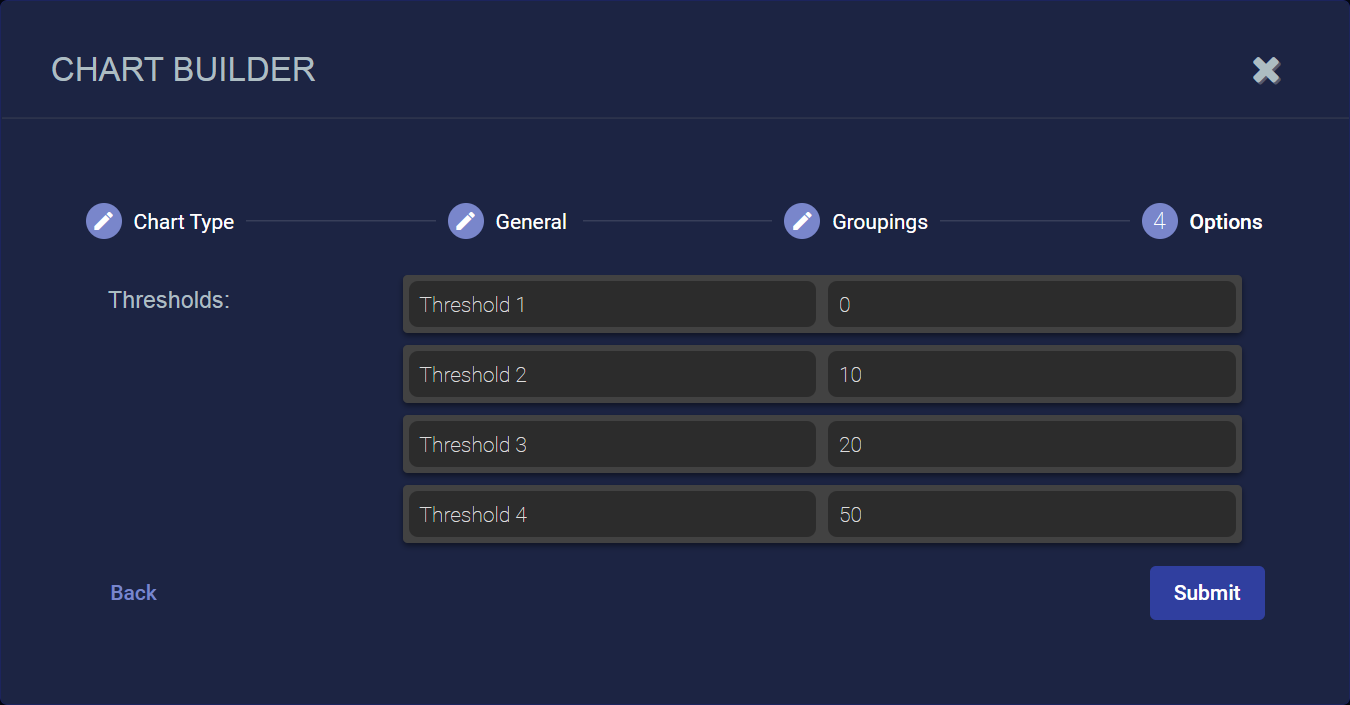Focus the value field containing 10
Image resolution: width=1350 pixels, height=705 pixels.
pos(1031,374)
